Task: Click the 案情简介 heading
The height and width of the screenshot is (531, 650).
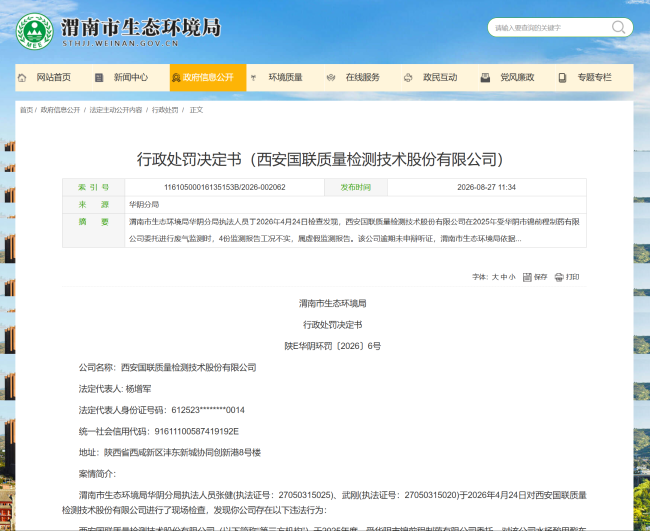Action: (x=97, y=474)
